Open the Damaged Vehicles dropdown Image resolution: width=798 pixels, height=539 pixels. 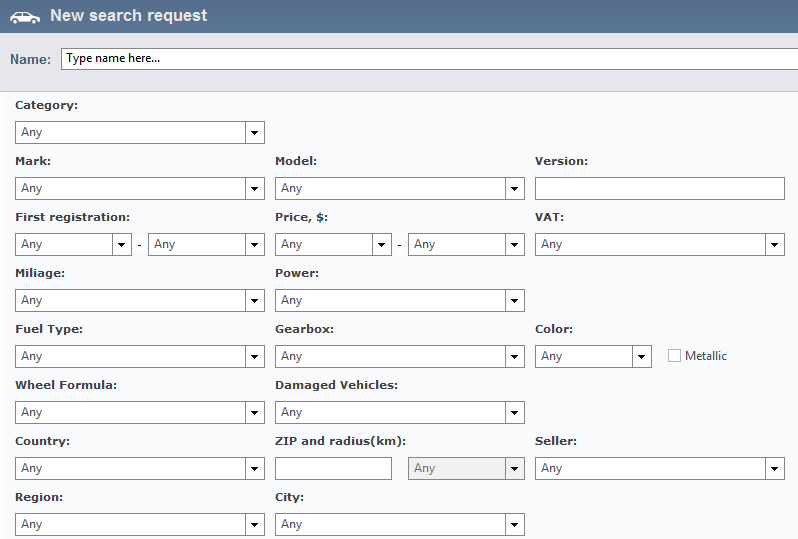point(400,412)
